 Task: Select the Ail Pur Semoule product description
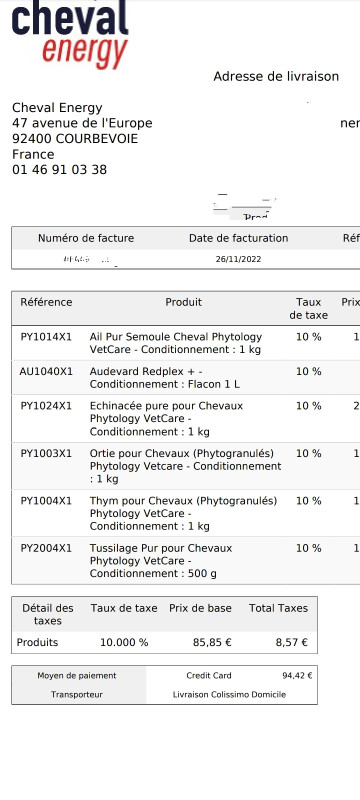point(176,343)
